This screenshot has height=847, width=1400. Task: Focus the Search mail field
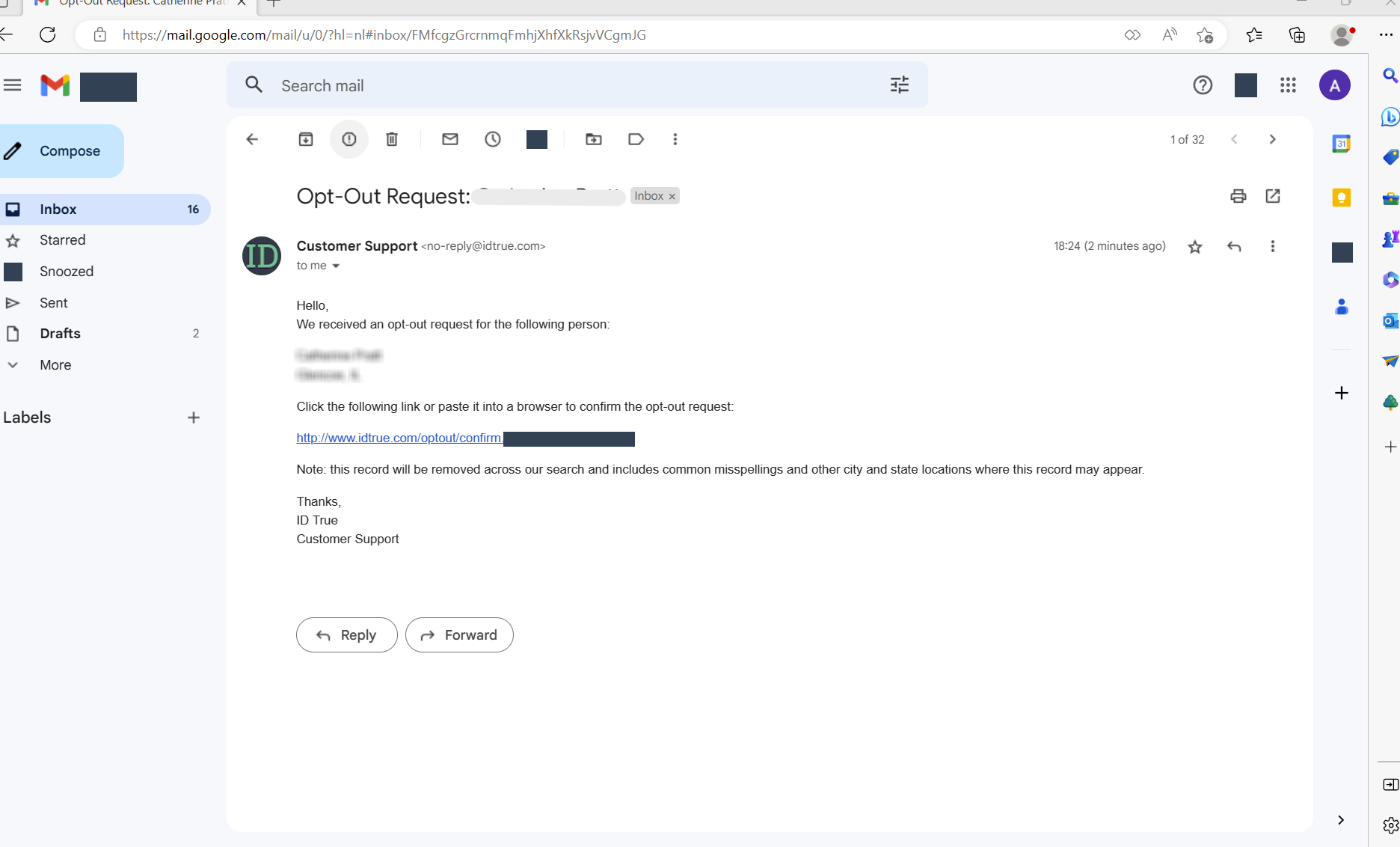click(577, 85)
